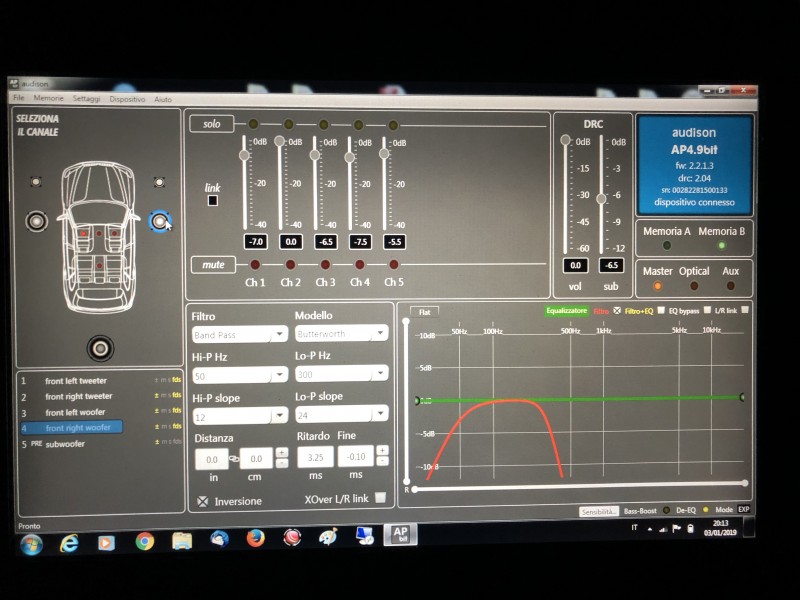
Task: Click the Ch 2 level slider knob
Action: (279, 141)
